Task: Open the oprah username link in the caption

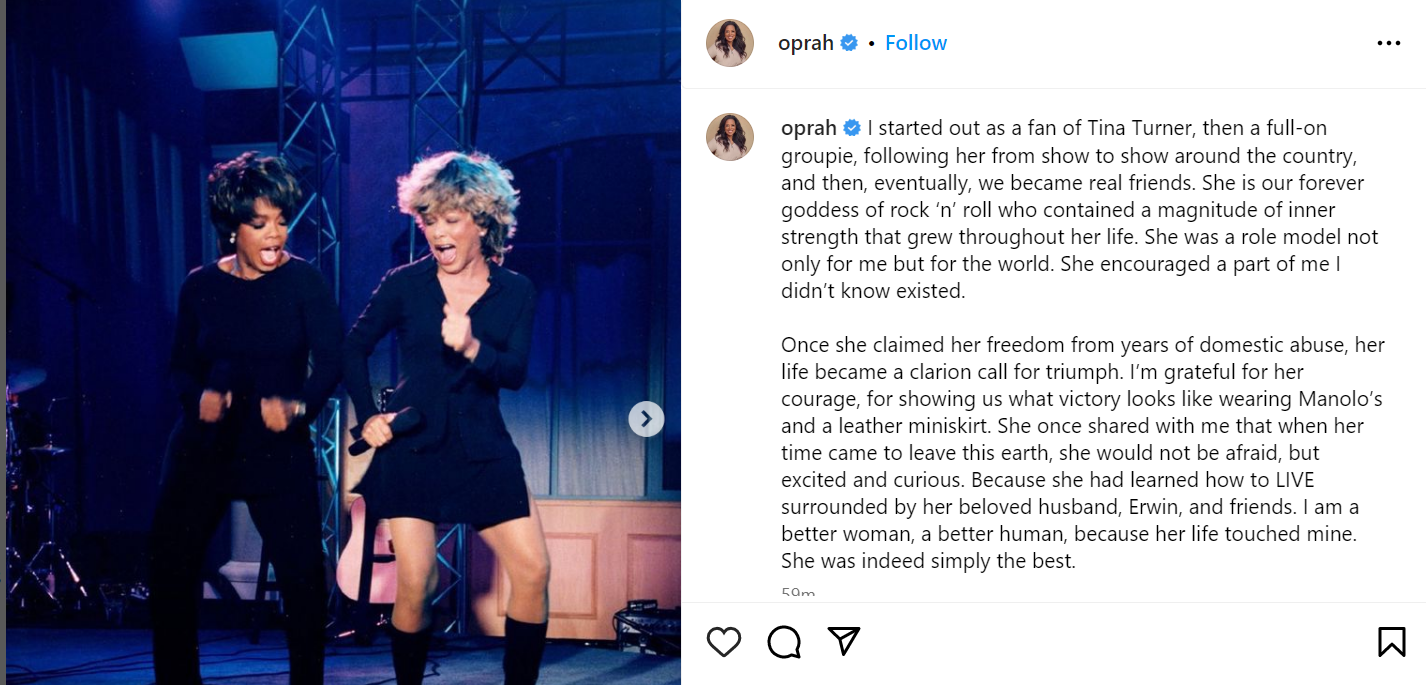Action: pyautogui.click(x=809, y=128)
